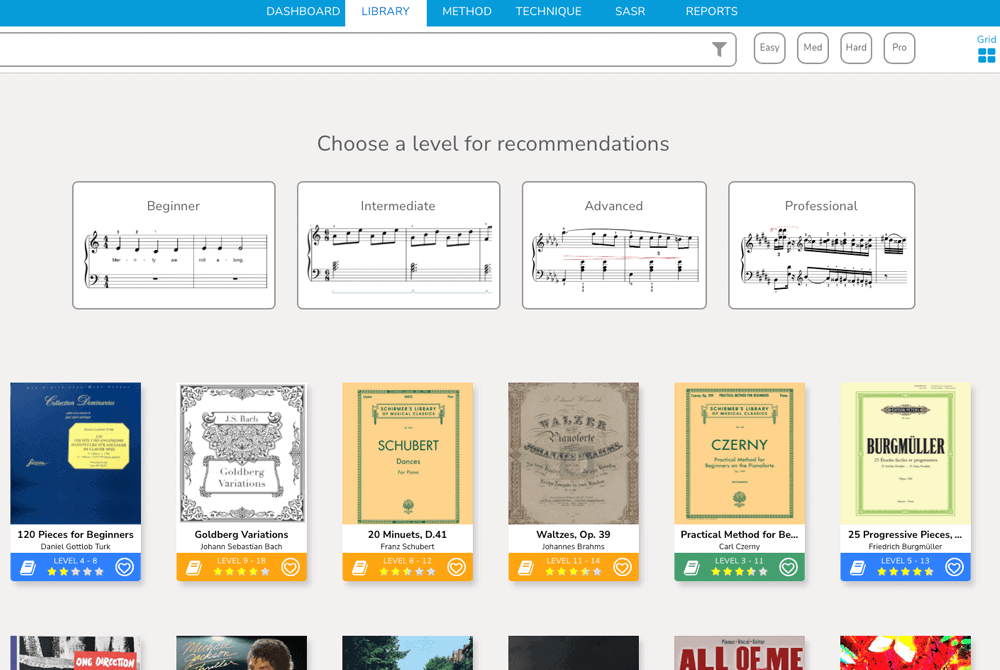Toggle the Pro difficulty filter

pos(898,47)
